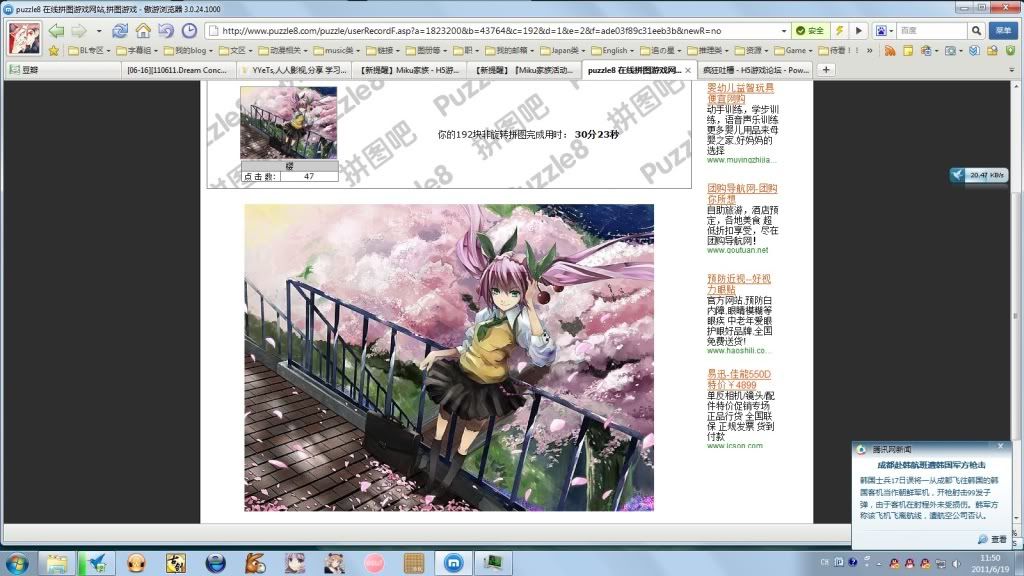Click the undo closed tab icon
Viewport: 1024px width, 576px height.
166,31
